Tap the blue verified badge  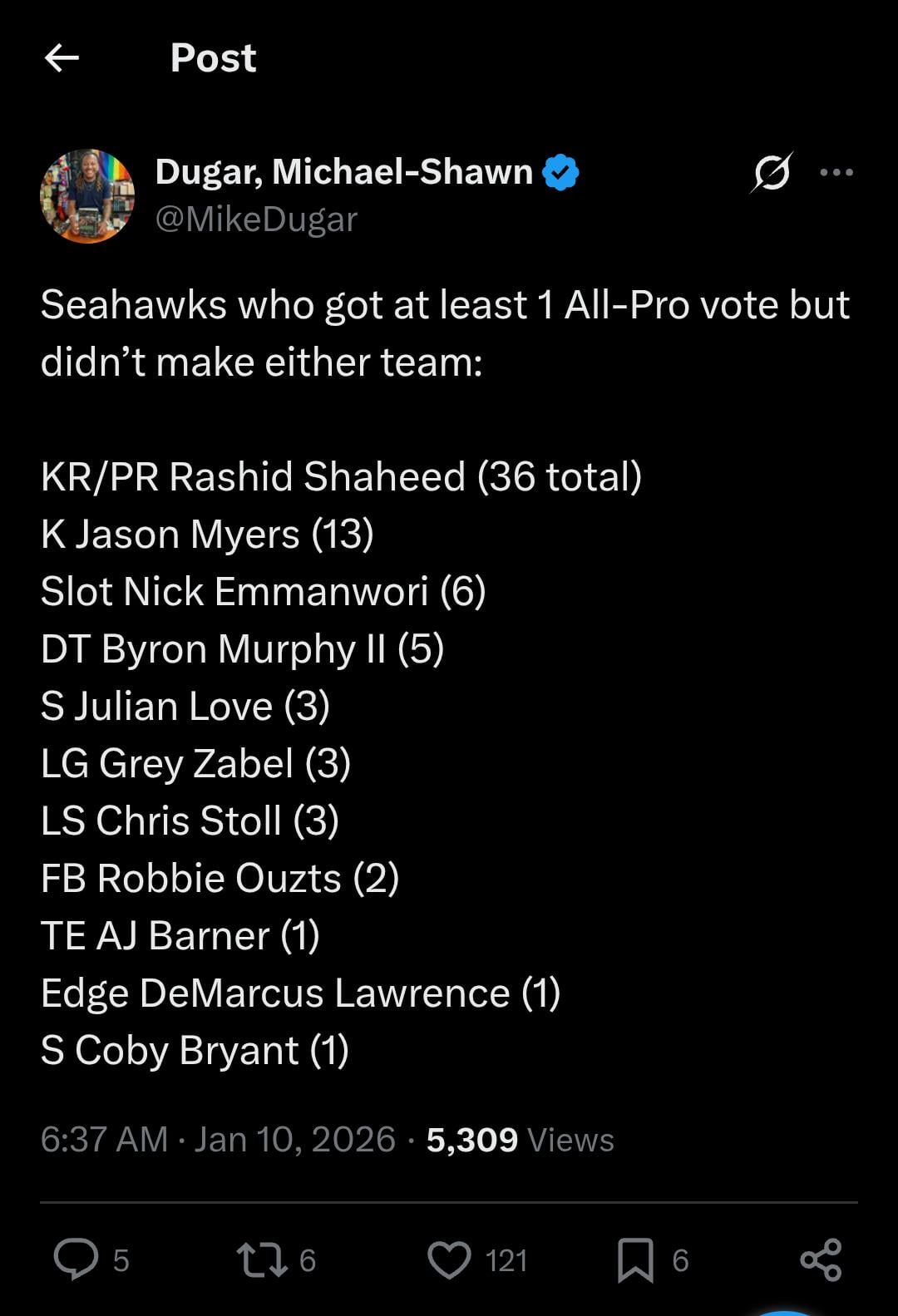tap(560, 172)
